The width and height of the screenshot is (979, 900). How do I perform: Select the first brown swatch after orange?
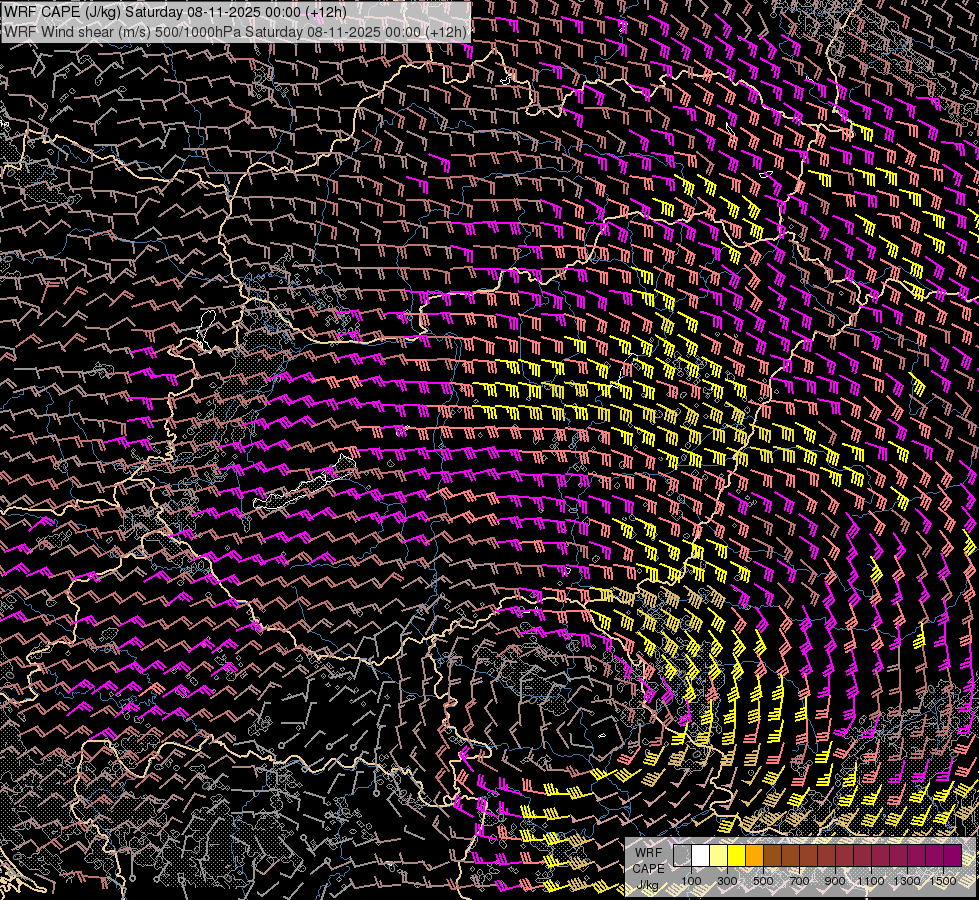coord(772,856)
